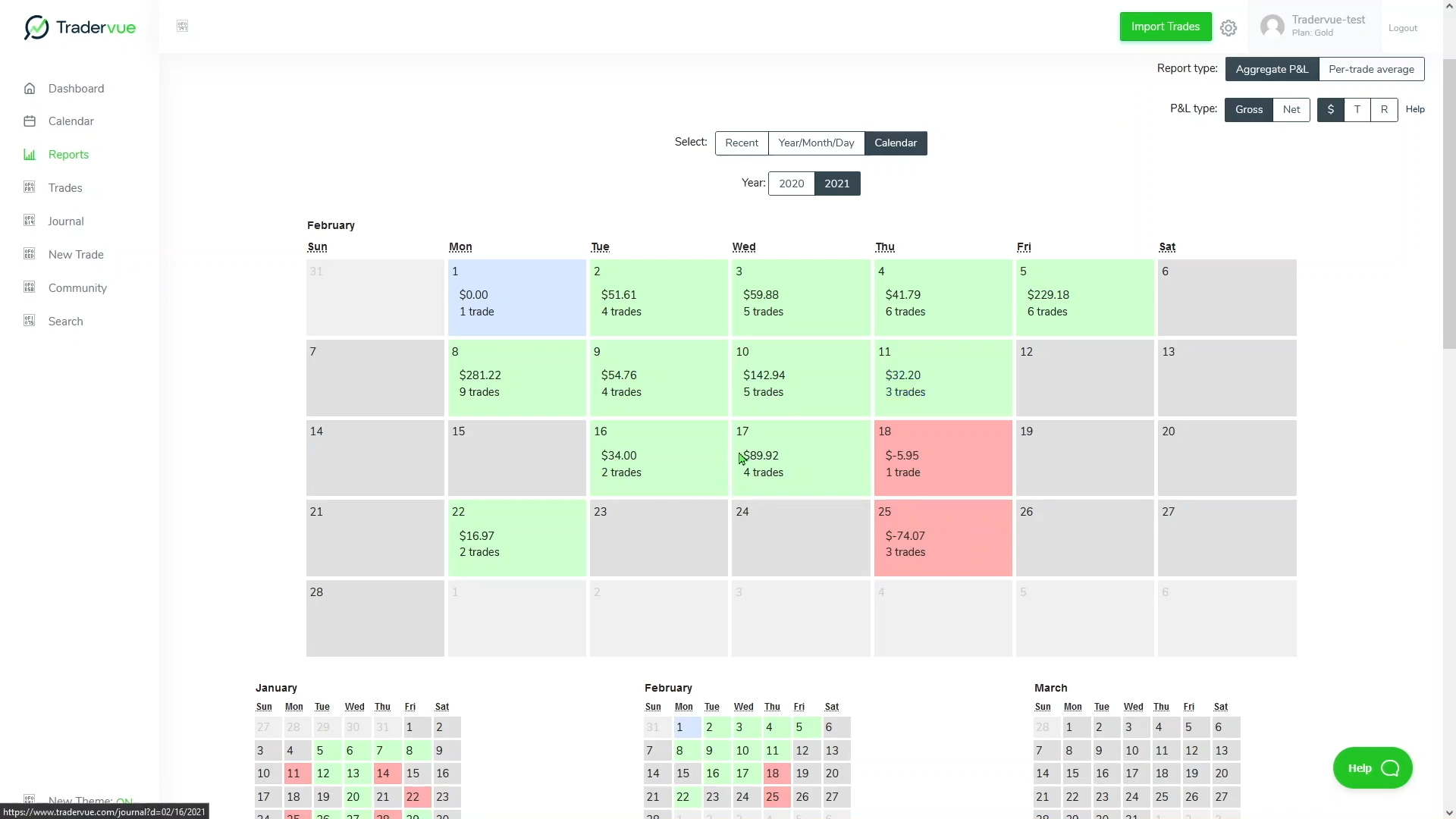Click the Calendar icon in sidebar
This screenshot has height=819, width=1456.
point(30,121)
